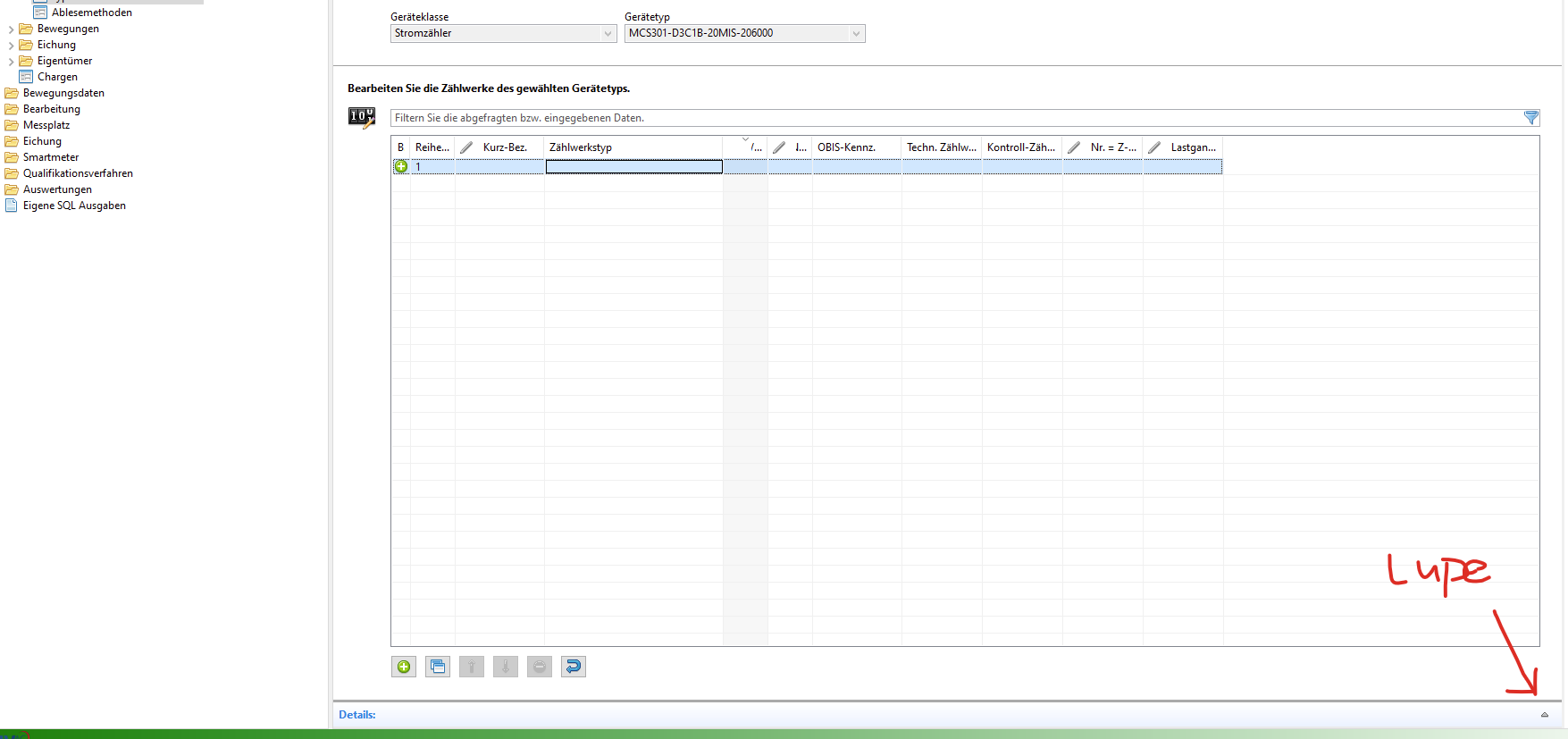Click into the filter text field
This screenshot has width=1568, height=739.
(x=947, y=118)
